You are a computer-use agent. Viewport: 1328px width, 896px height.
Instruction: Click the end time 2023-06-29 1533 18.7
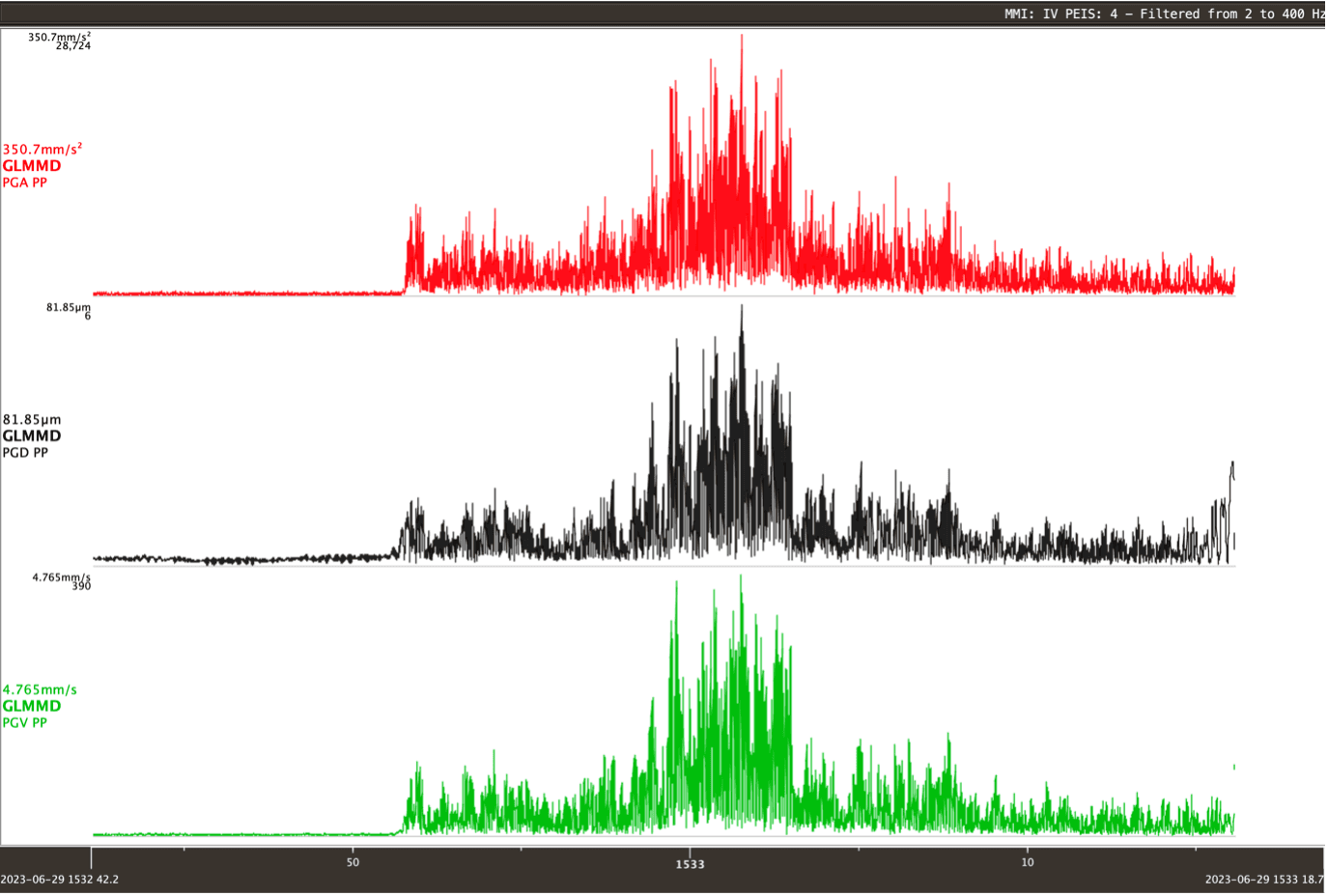tap(1264, 880)
